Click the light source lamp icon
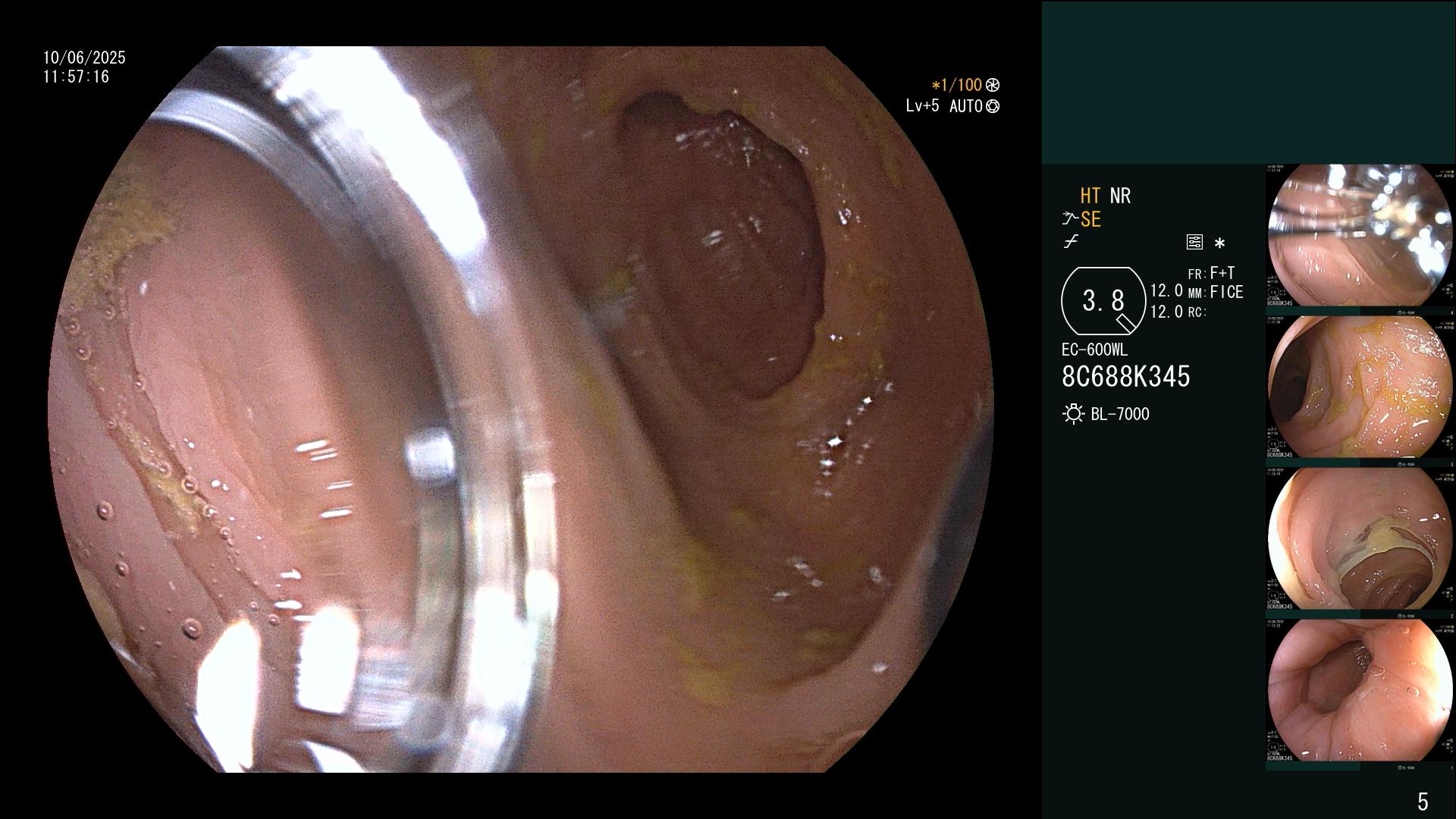Screen dimensions: 1456x819 [x=1073, y=414]
